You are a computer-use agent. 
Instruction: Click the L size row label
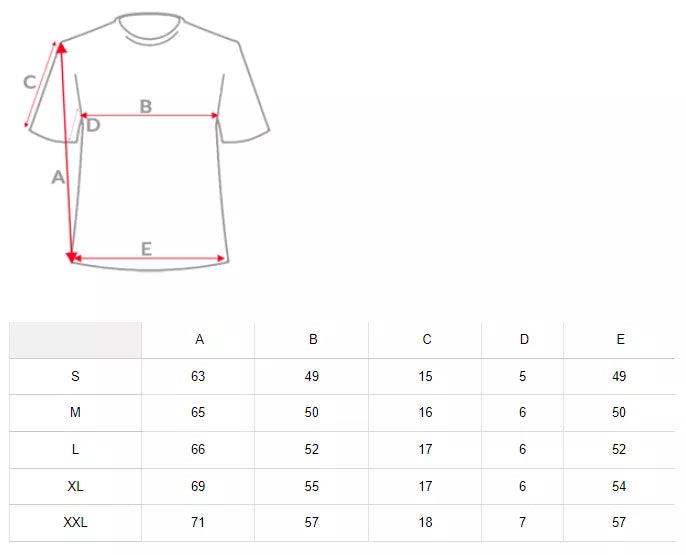pos(75,450)
